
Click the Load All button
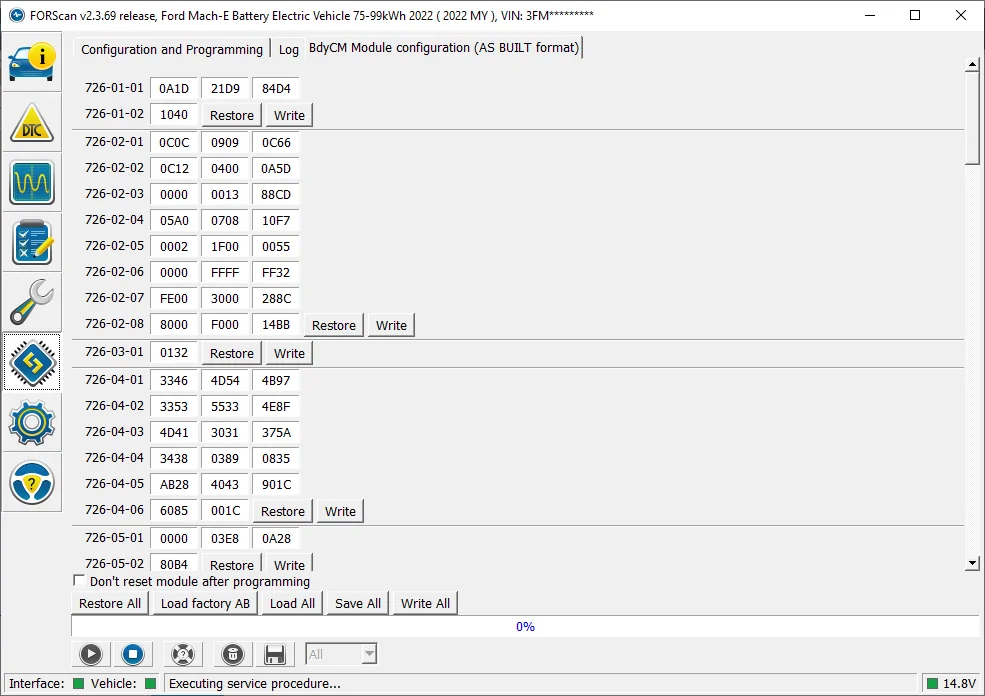(292, 604)
